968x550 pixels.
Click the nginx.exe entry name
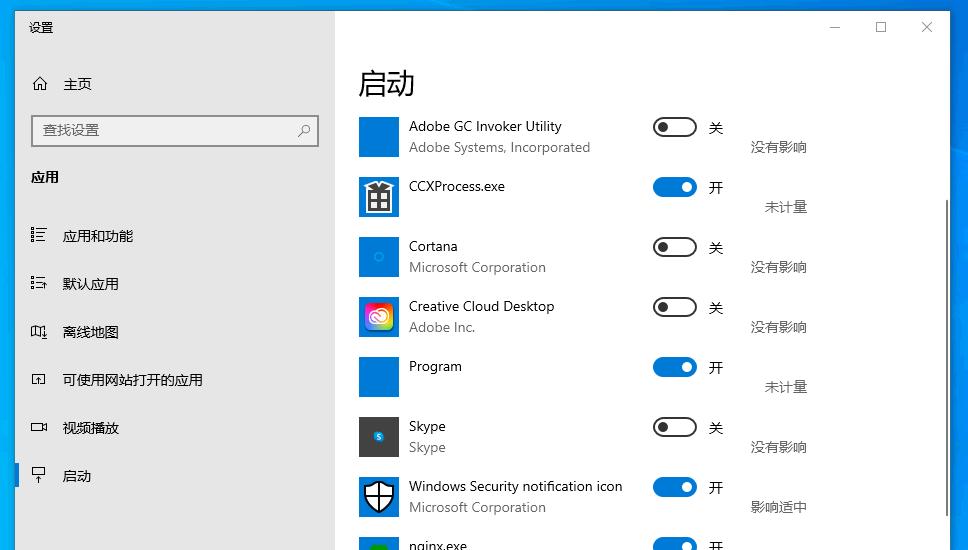coord(438,545)
